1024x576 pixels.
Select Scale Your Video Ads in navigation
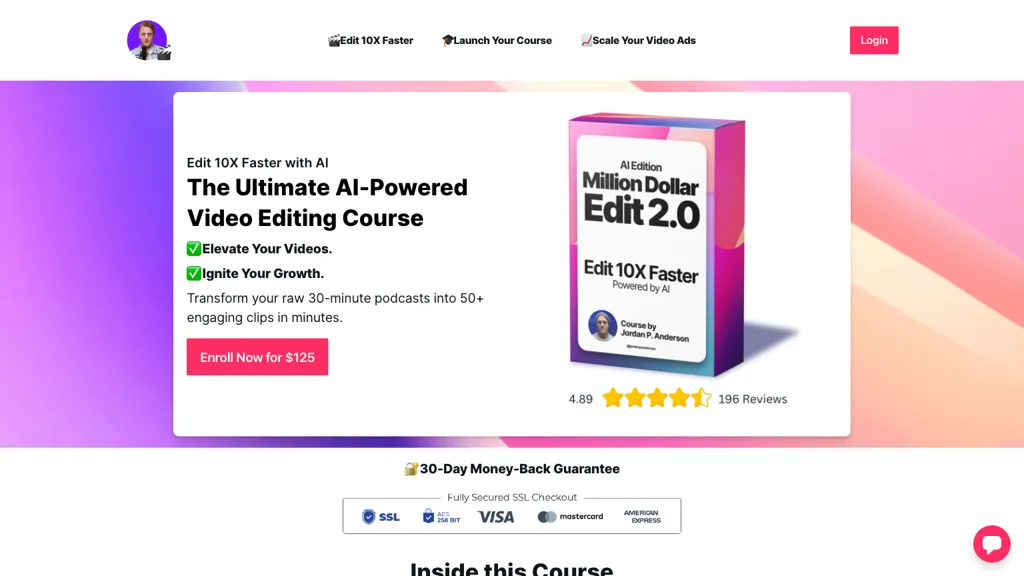tap(638, 40)
